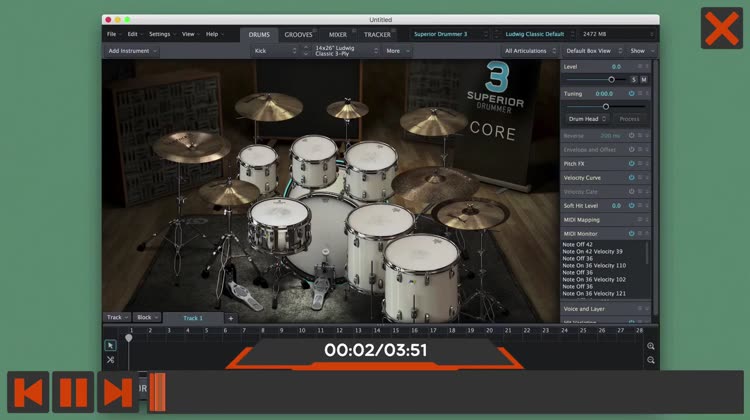Click the middle rack tom
This screenshot has width=750, height=420.
(314, 160)
